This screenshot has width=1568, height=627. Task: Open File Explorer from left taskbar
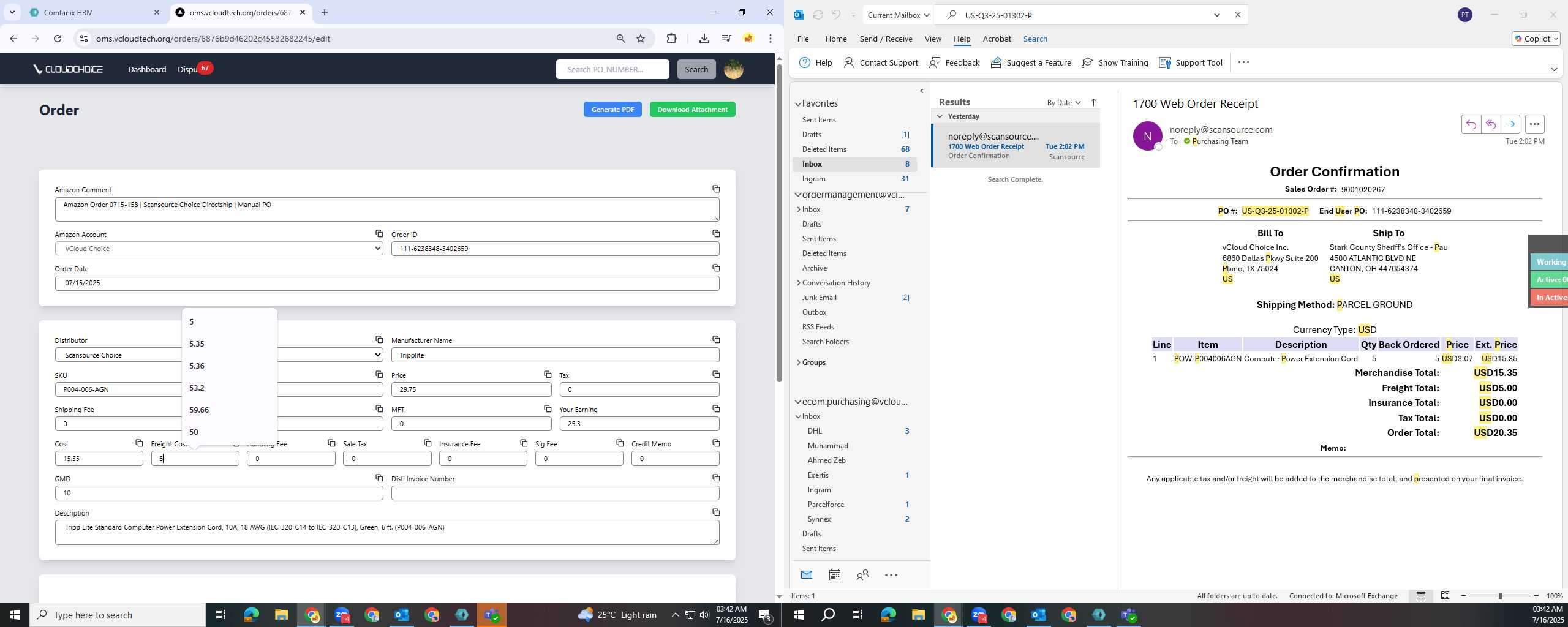(281, 615)
